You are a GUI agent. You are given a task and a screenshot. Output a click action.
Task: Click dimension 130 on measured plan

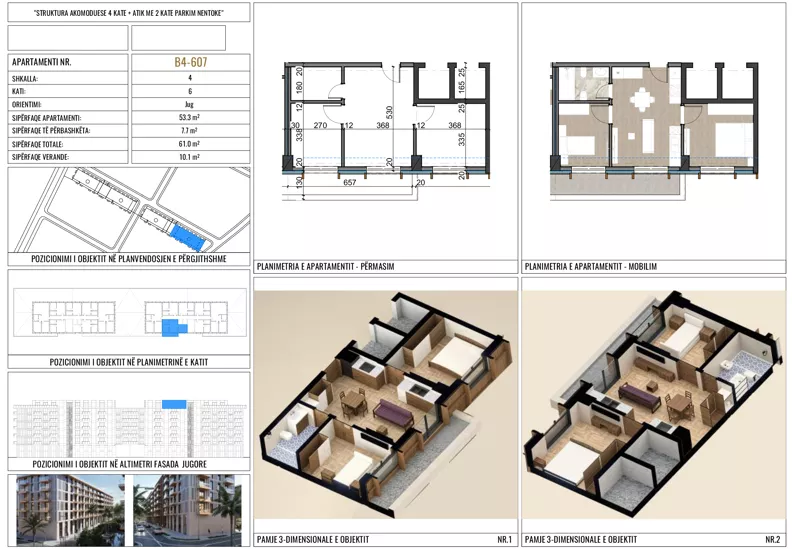(299, 183)
